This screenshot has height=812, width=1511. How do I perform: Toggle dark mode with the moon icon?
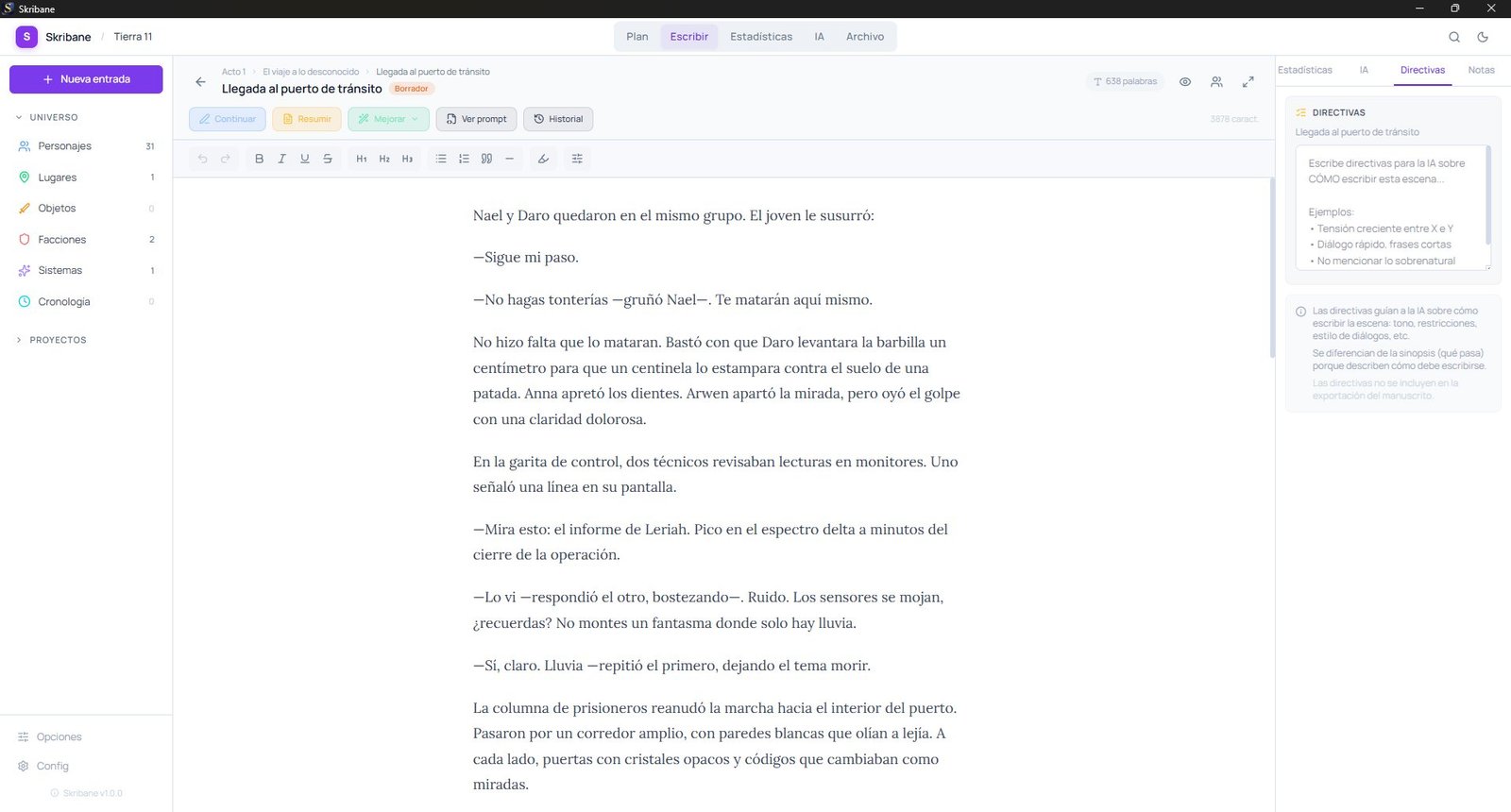click(1483, 37)
